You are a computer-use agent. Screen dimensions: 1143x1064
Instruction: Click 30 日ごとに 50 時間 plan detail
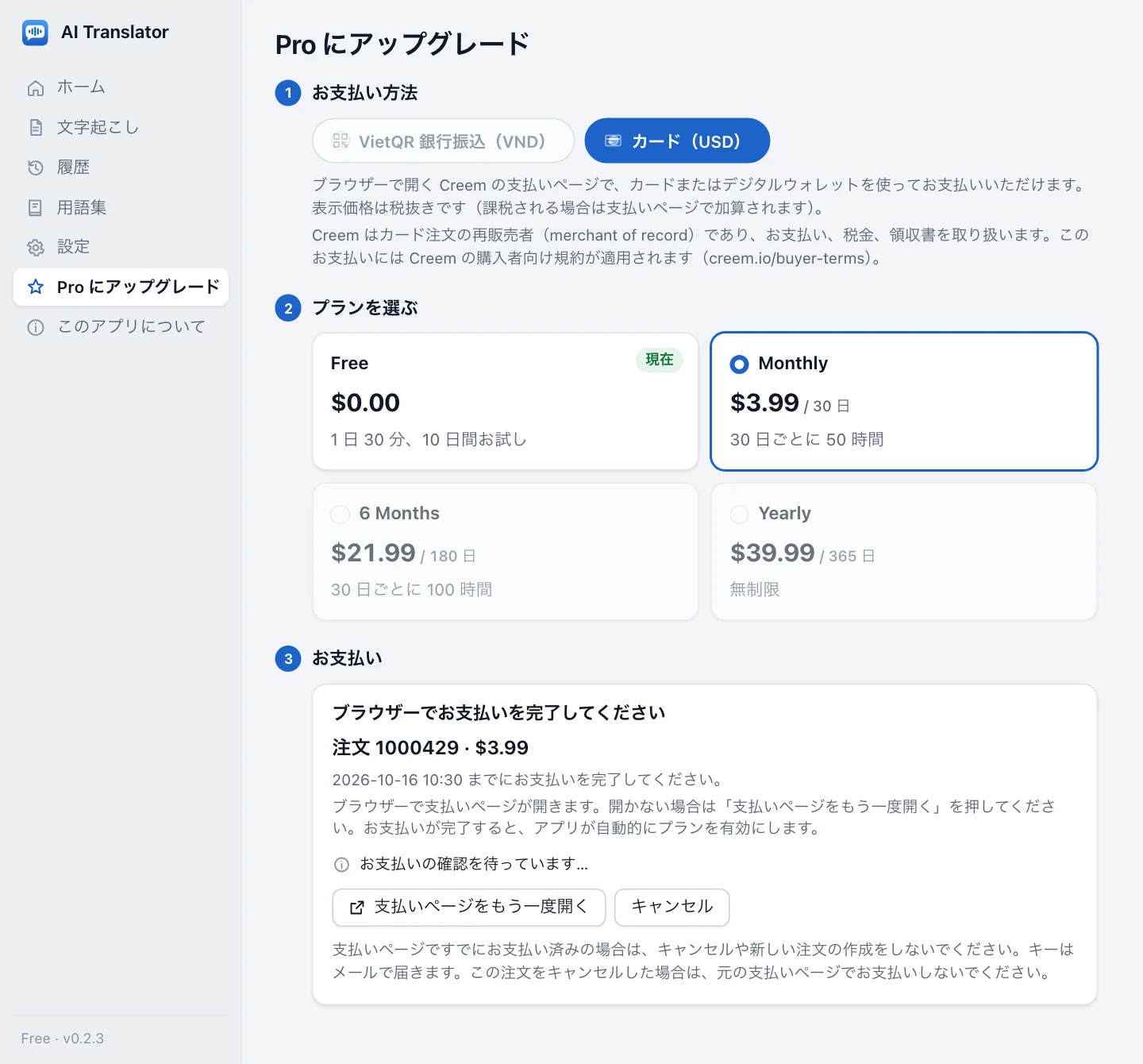tap(807, 439)
